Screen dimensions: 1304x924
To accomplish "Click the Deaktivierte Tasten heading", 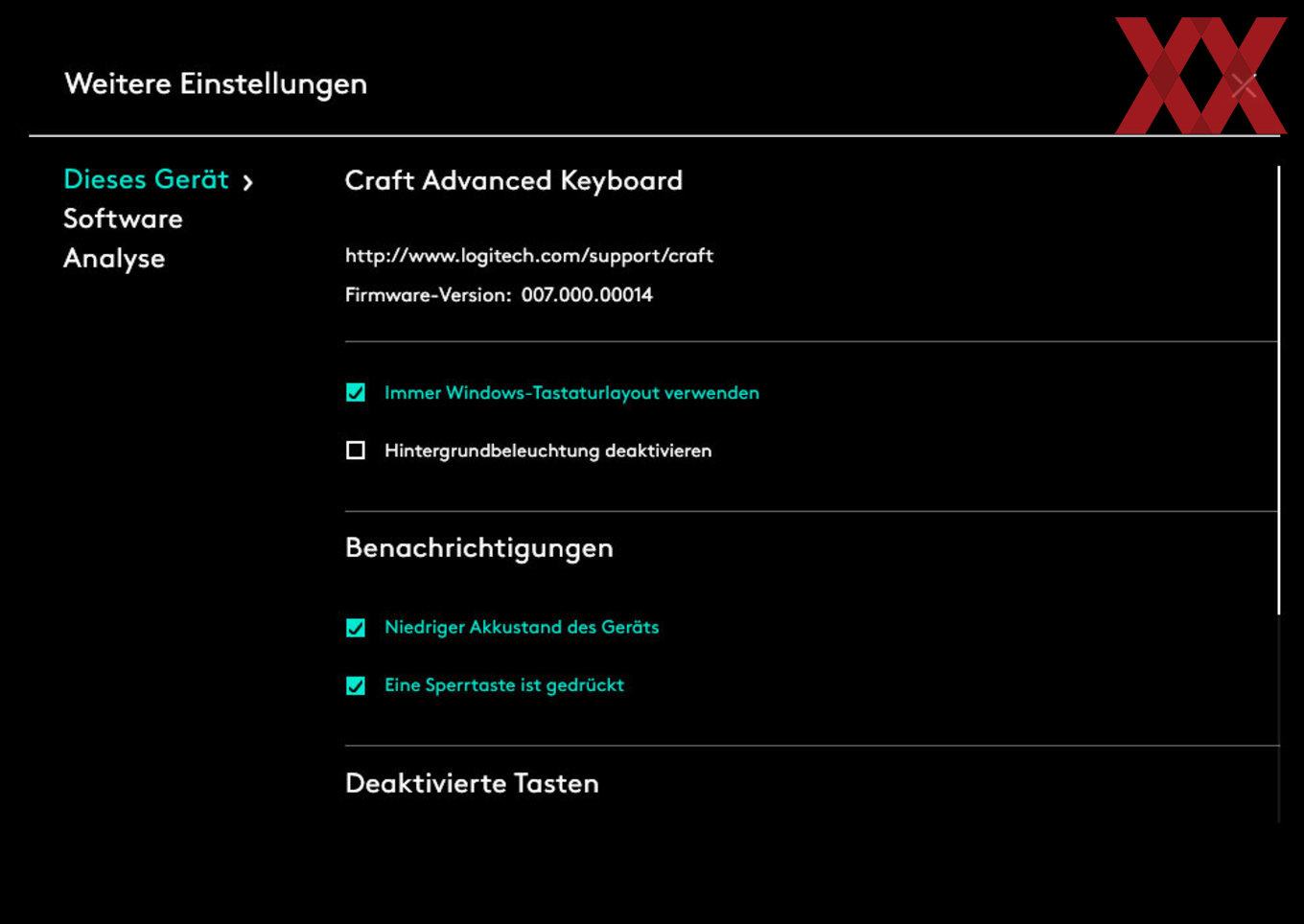I will [472, 783].
